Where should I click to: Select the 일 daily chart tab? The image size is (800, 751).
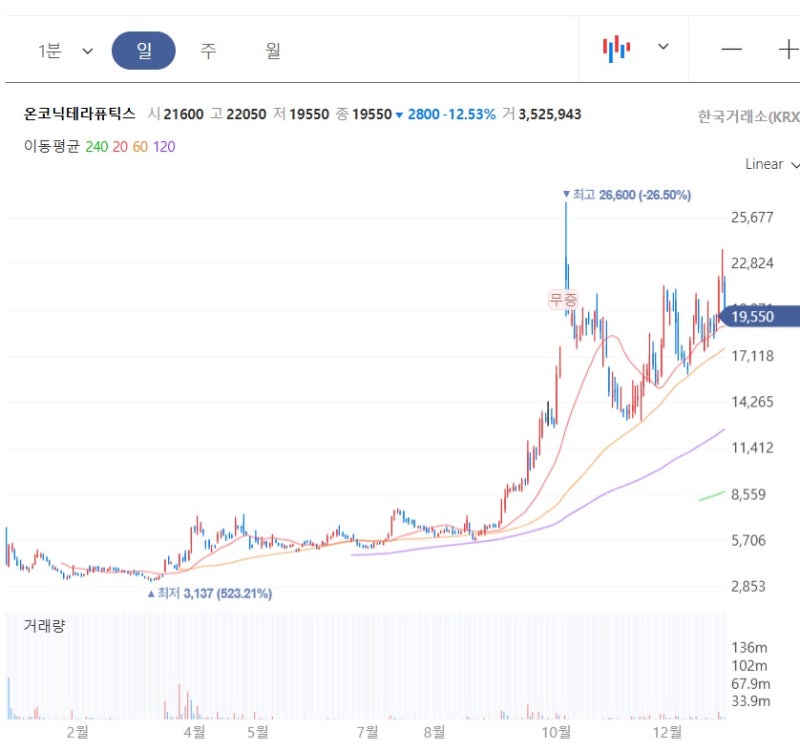point(144,51)
